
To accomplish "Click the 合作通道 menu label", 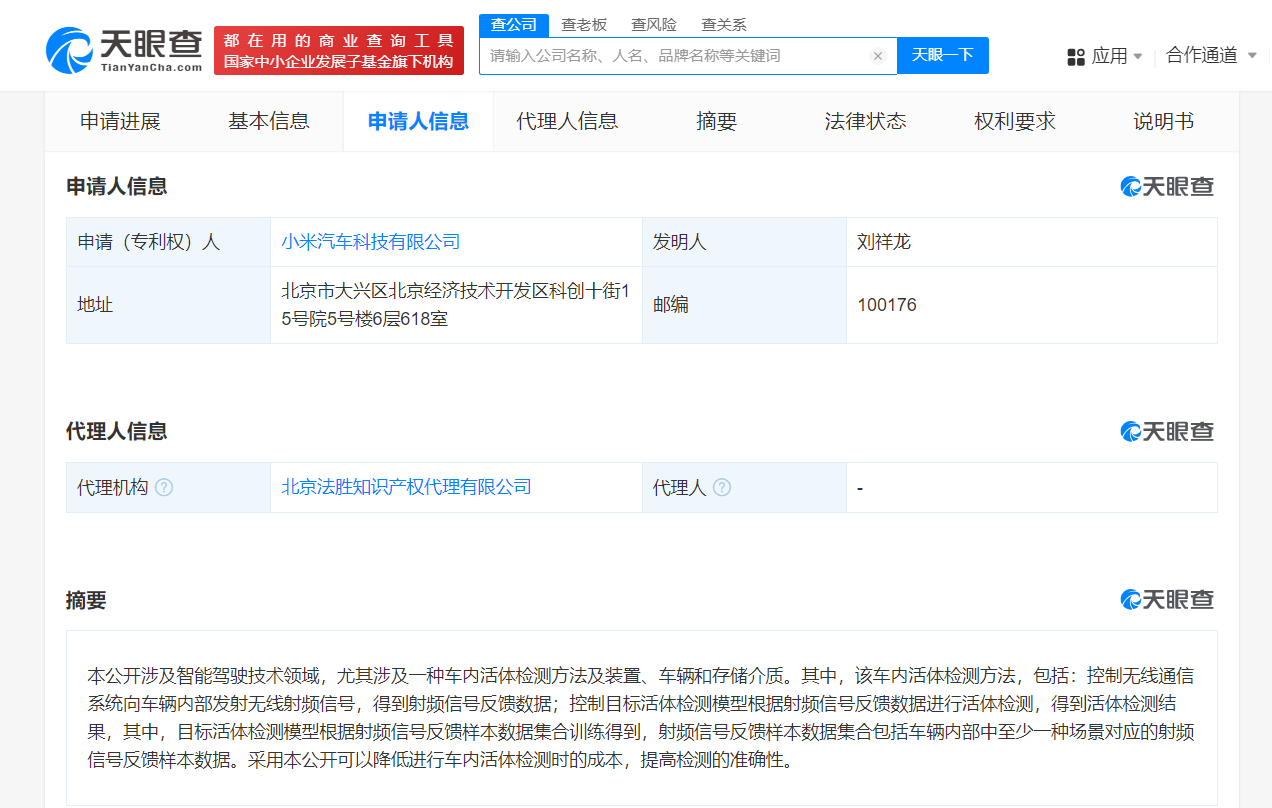I will coord(1203,55).
